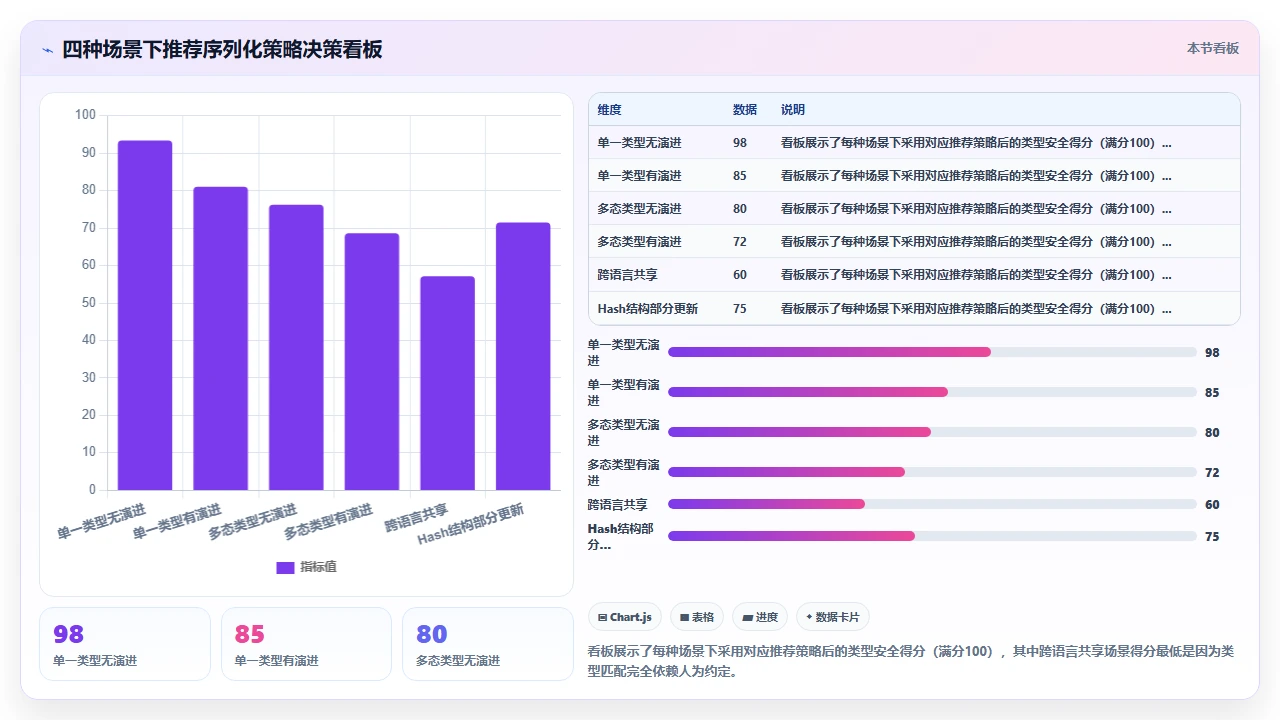Open the 80 多态类型无演进 data card
Image resolution: width=1280 pixels, height=720 pixels.
[x=488, y=644]
